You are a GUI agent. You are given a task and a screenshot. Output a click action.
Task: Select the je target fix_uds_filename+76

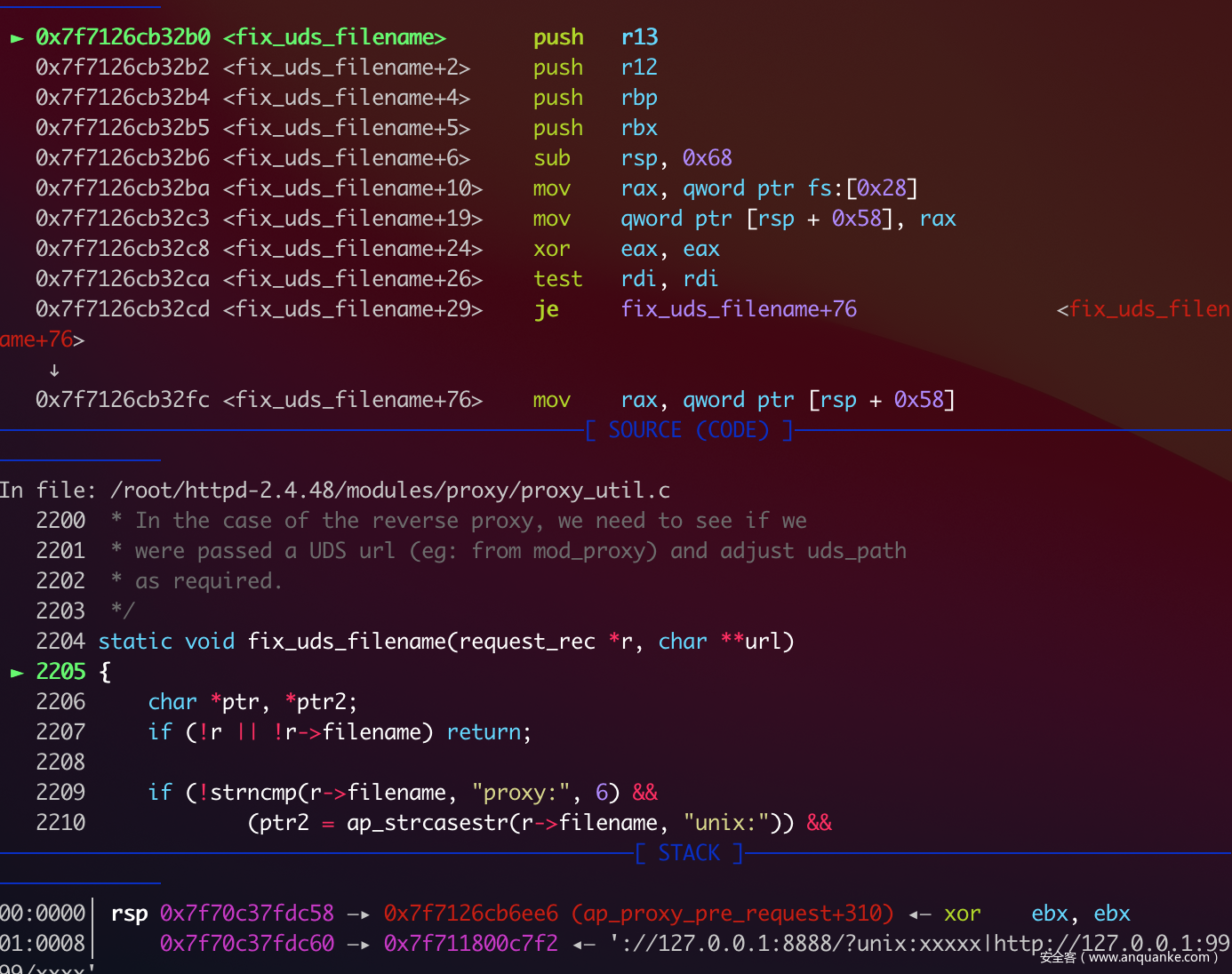[x=739, y=309]
